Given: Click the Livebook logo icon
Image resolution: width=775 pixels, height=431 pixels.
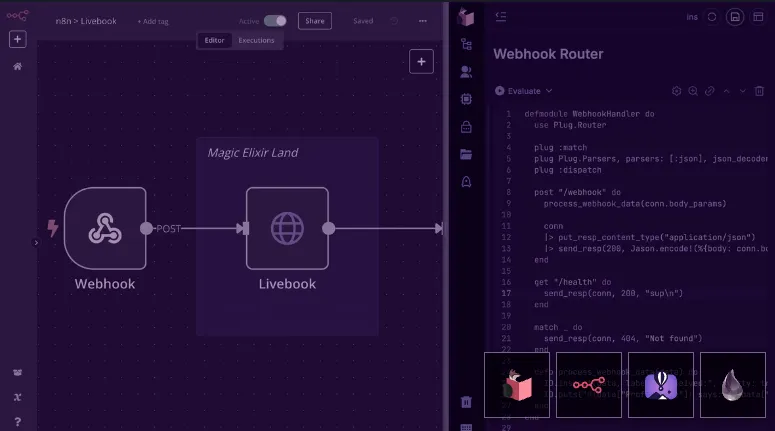Looking at the screenshot, I should [x=466, y=17].
